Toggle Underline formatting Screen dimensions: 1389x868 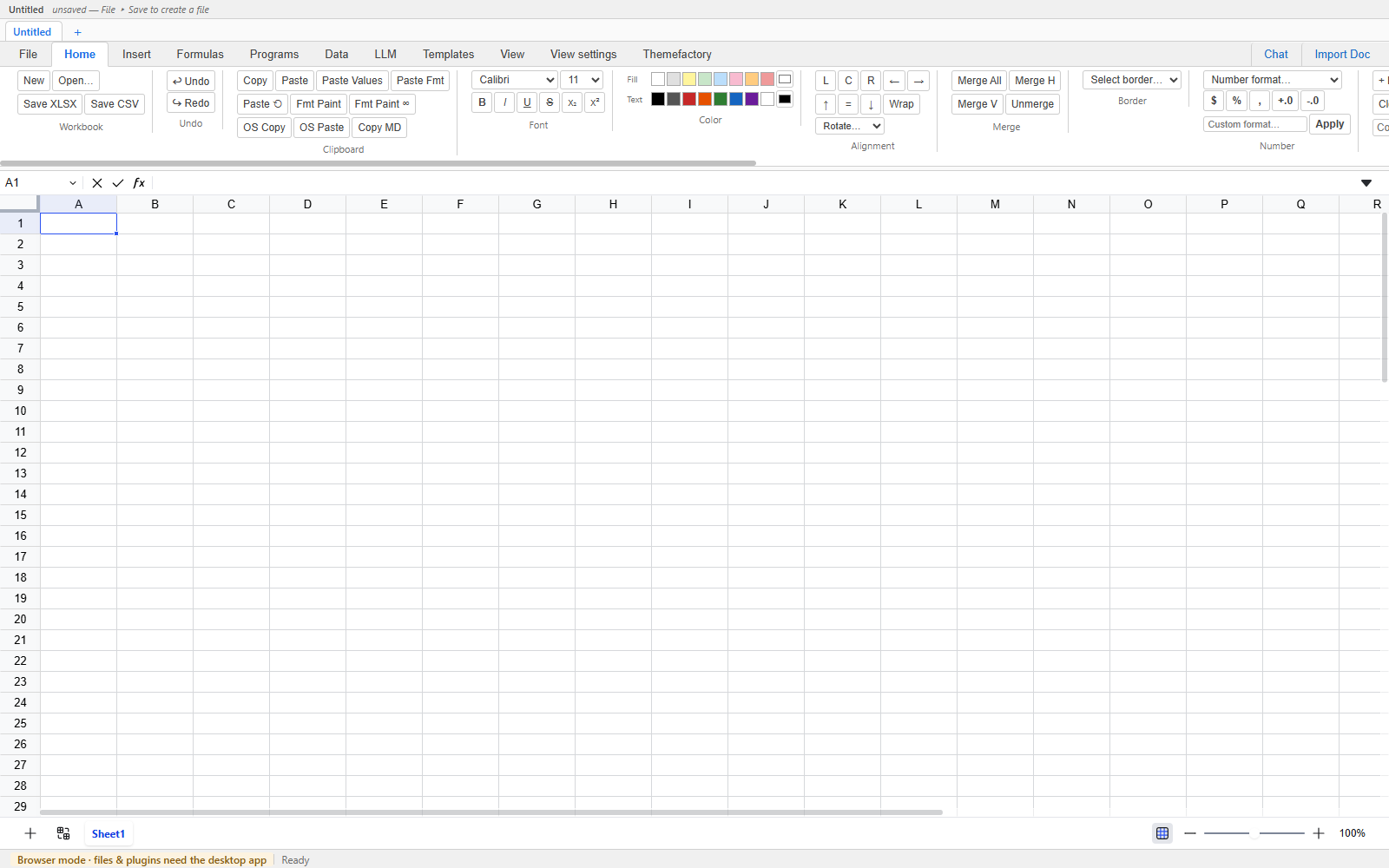pos(527,102)
